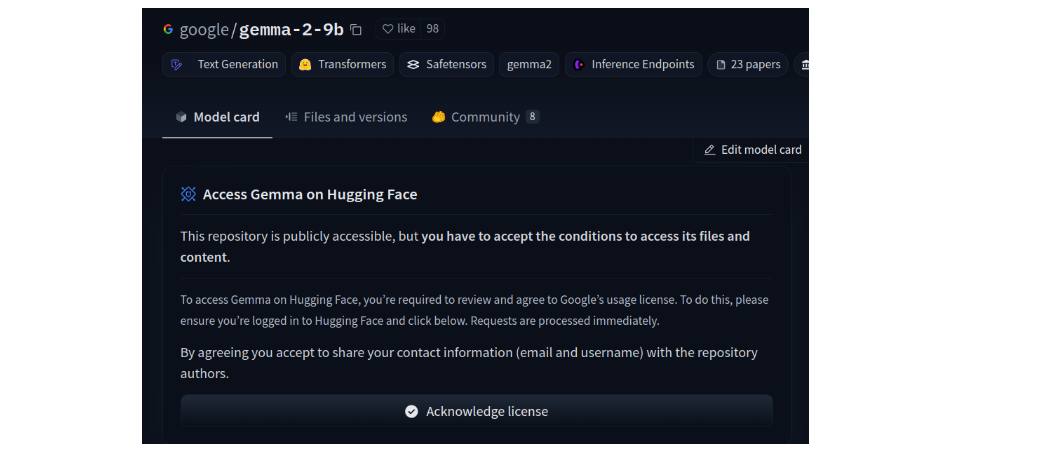This screenshot has width=1050, height=454.
Task: Switch to Files and versions tab
Action: 346,117
